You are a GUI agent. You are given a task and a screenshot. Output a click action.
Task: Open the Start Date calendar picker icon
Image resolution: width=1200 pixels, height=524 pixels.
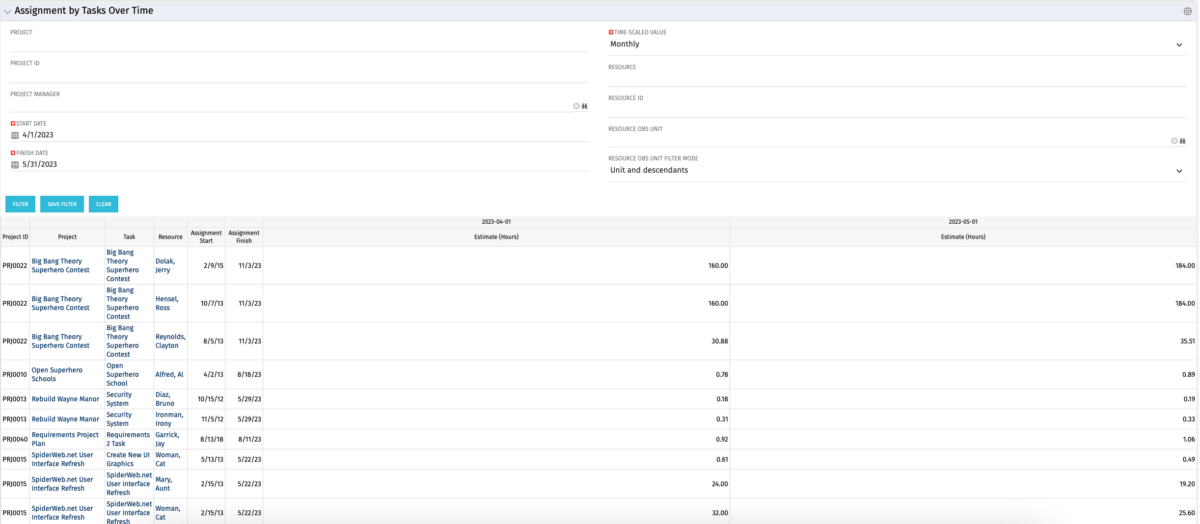[x=15, y=135]
